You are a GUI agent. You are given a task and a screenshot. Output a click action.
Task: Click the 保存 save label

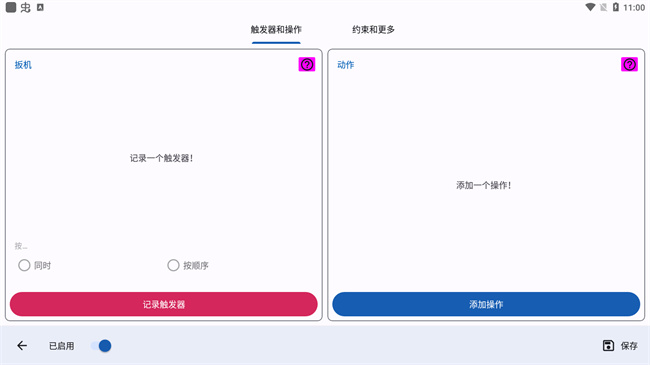point(629,346)
